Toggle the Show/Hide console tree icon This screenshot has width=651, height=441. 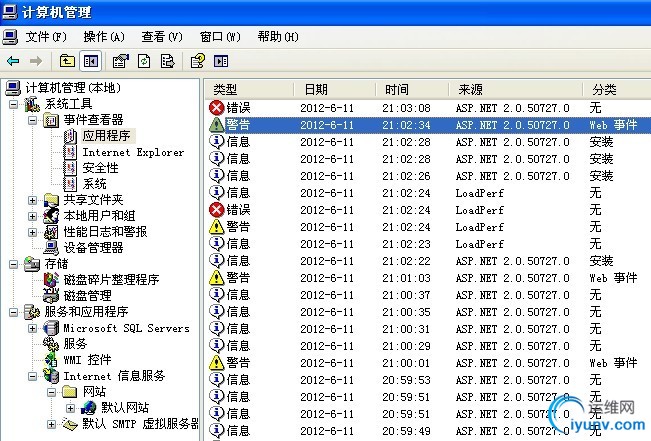(91, 61)
